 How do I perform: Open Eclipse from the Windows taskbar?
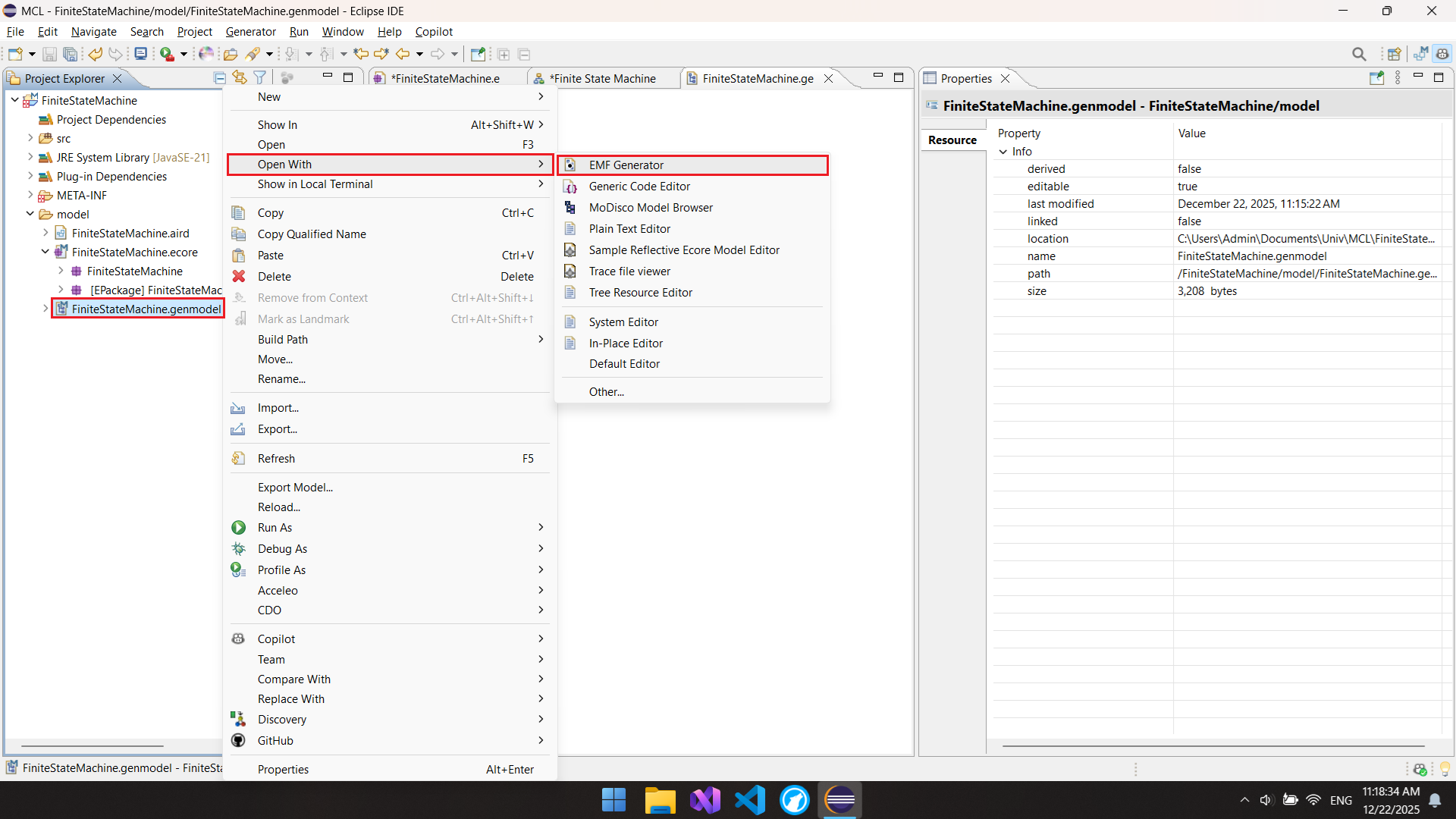839,800
